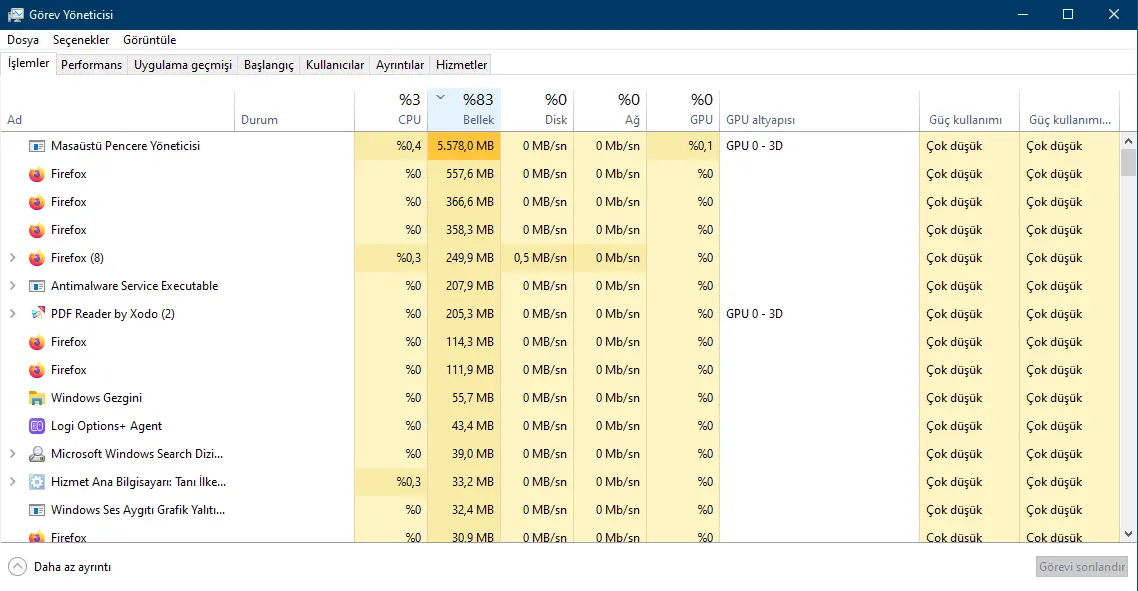Click the Task Manager icon in title bar
Viewport: 1138px width, 591px height.
click(15, 15)
